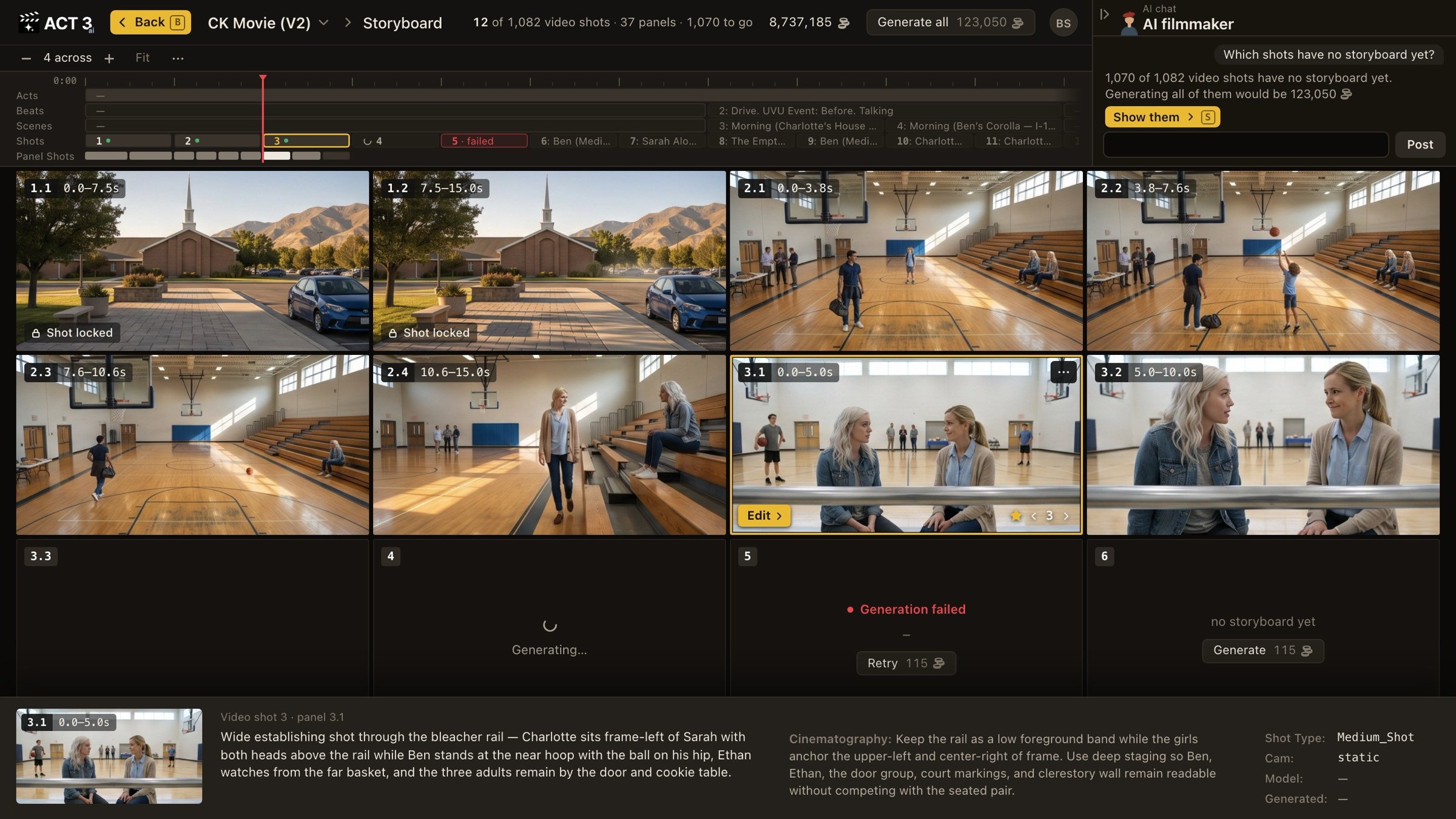This screenshot has height=819, width=1456.
Task: Open the toolbar more options ellipsis
Action: [178, 58]
